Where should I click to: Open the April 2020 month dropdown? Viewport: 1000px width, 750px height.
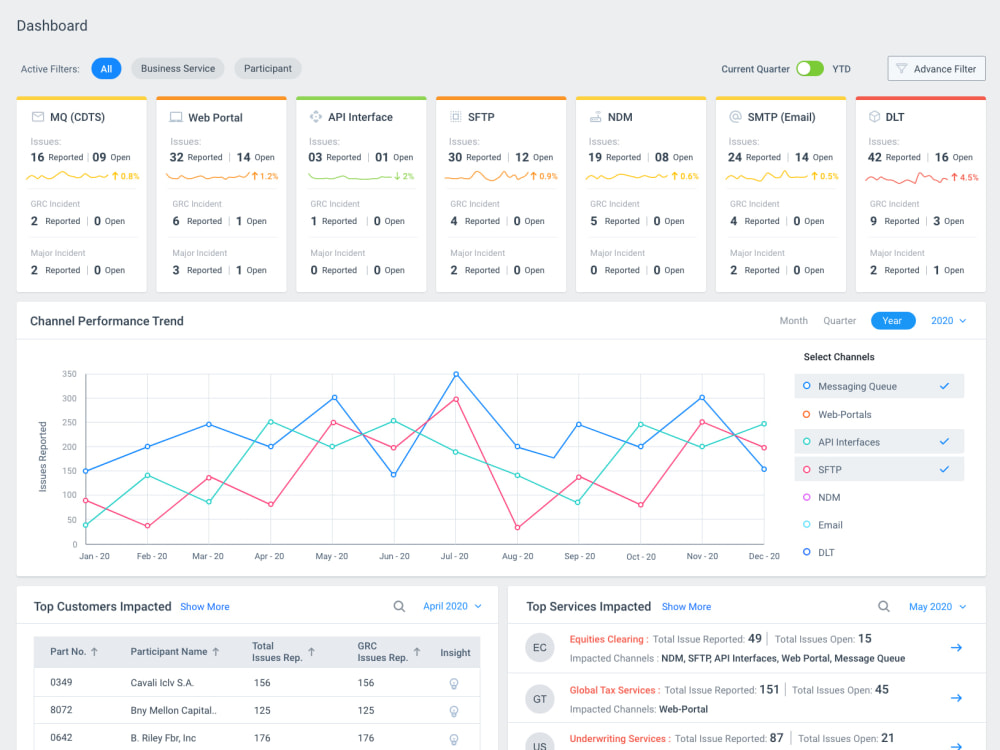tap(452, 607)
